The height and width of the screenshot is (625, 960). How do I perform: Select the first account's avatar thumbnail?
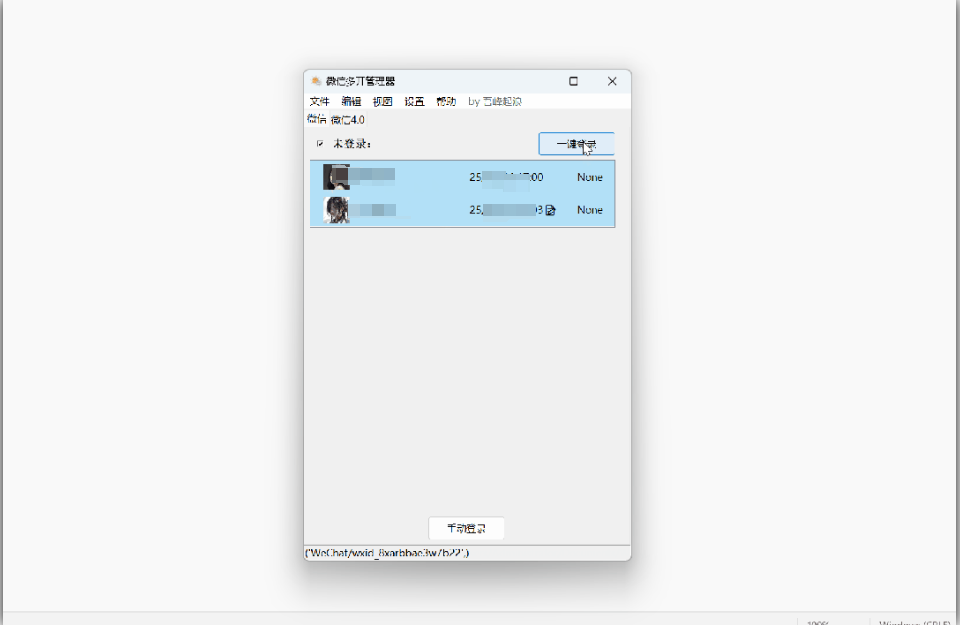[x=336, y=177]
